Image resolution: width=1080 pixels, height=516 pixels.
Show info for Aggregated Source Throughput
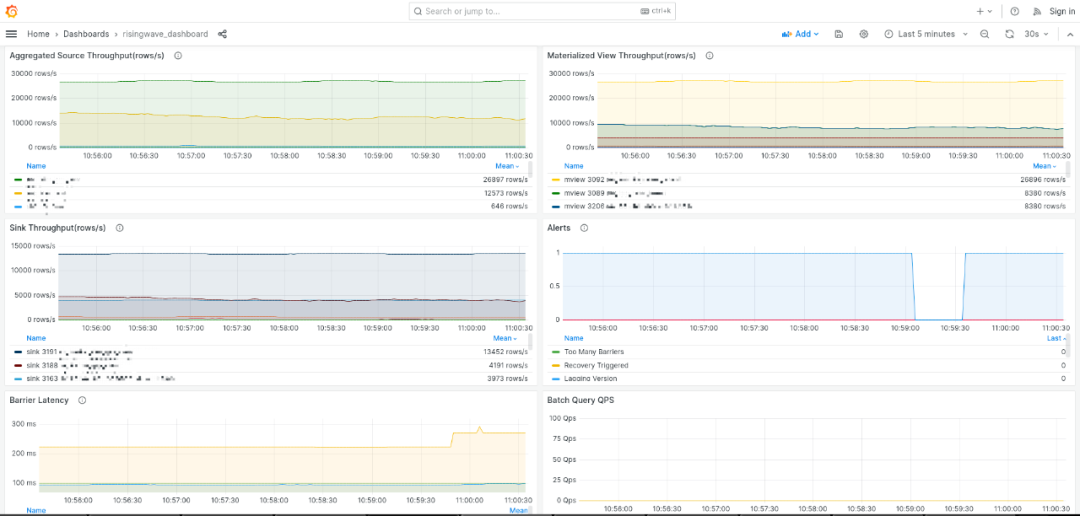(178, 56)
